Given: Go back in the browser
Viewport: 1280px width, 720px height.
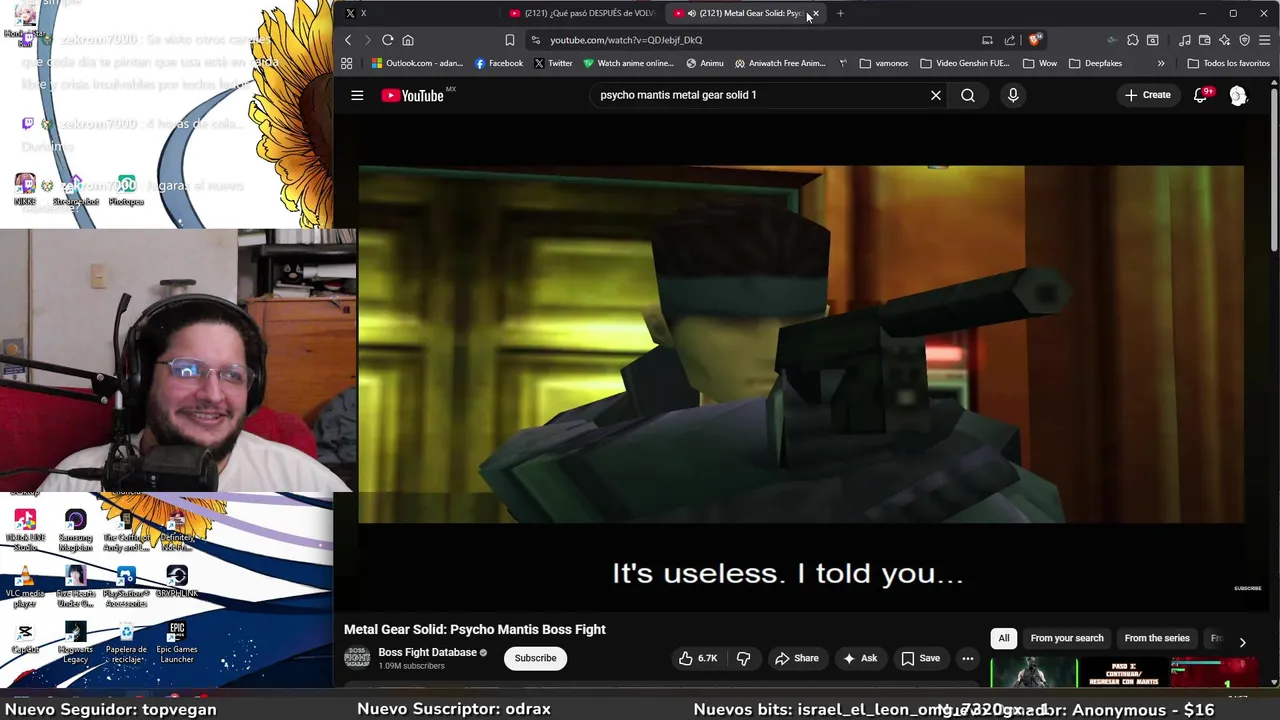Looking at the screenshot, I should click(348, 40).
